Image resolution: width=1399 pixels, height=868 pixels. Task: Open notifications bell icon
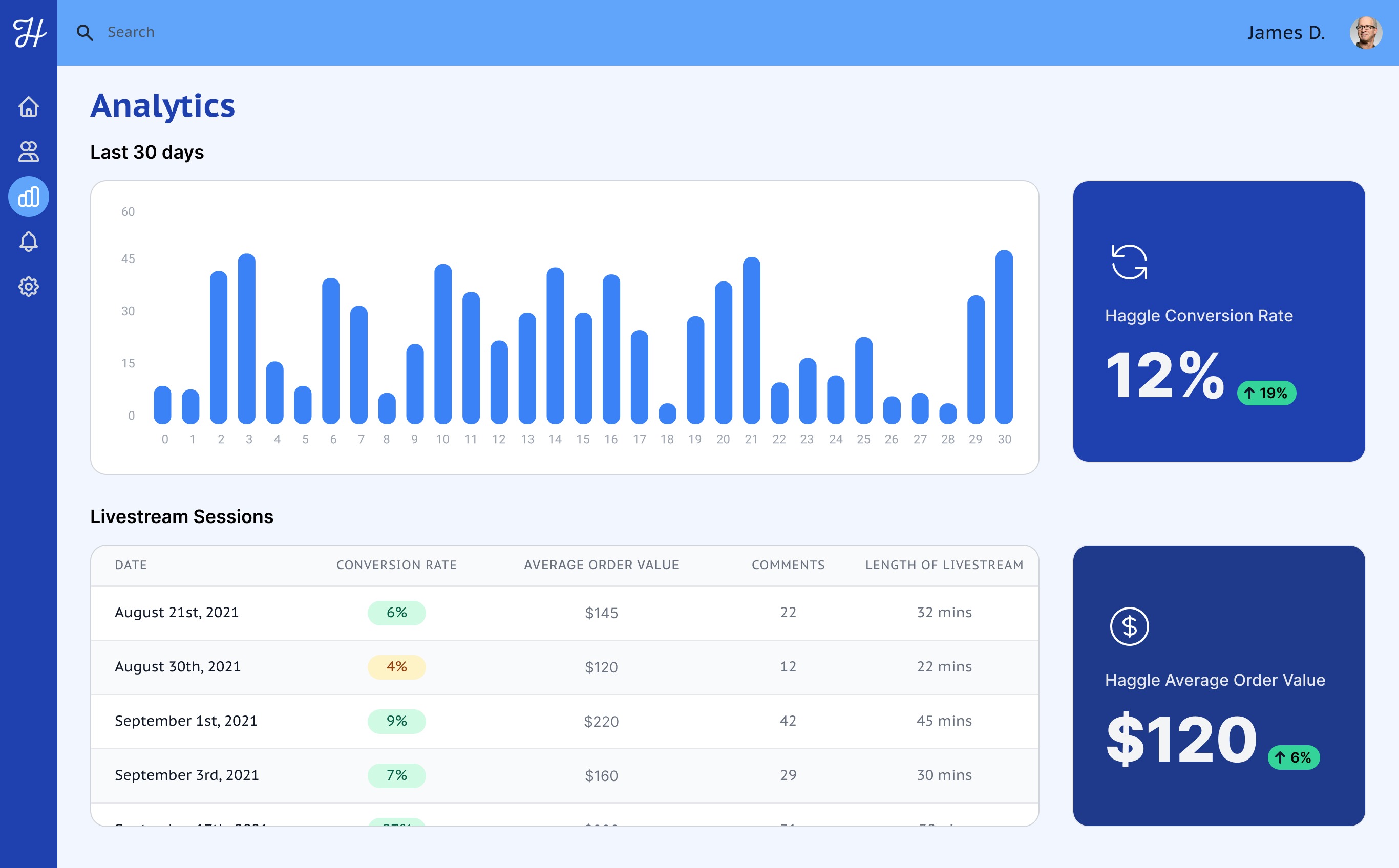[29, 242]
